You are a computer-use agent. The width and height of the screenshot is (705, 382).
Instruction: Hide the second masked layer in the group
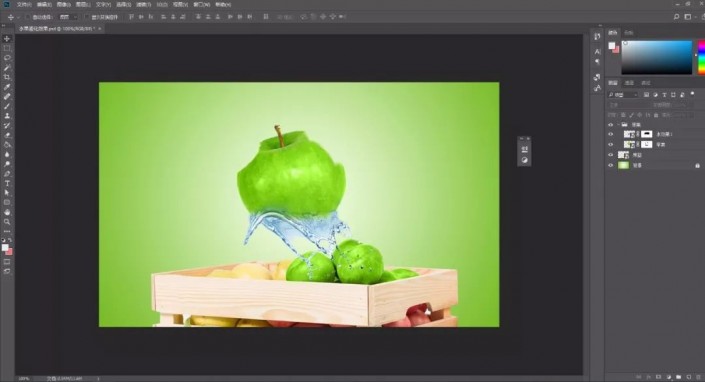tap(610, 144)
